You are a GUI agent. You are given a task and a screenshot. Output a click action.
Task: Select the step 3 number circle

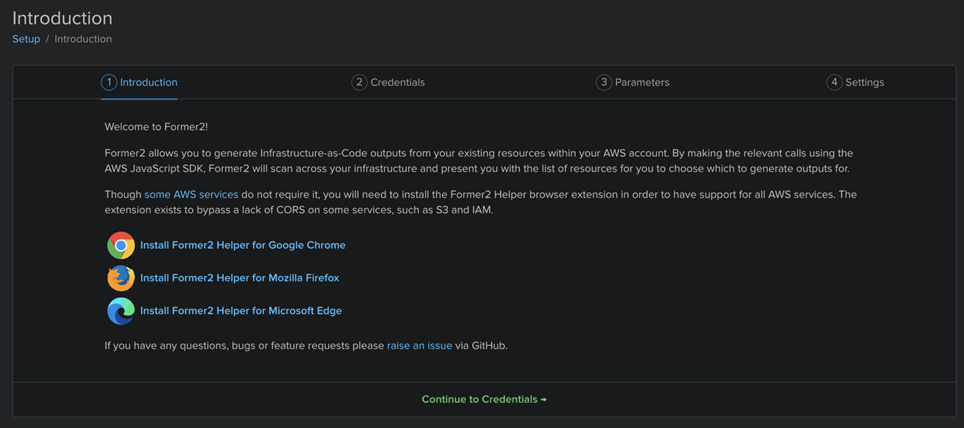pos(604,82)
